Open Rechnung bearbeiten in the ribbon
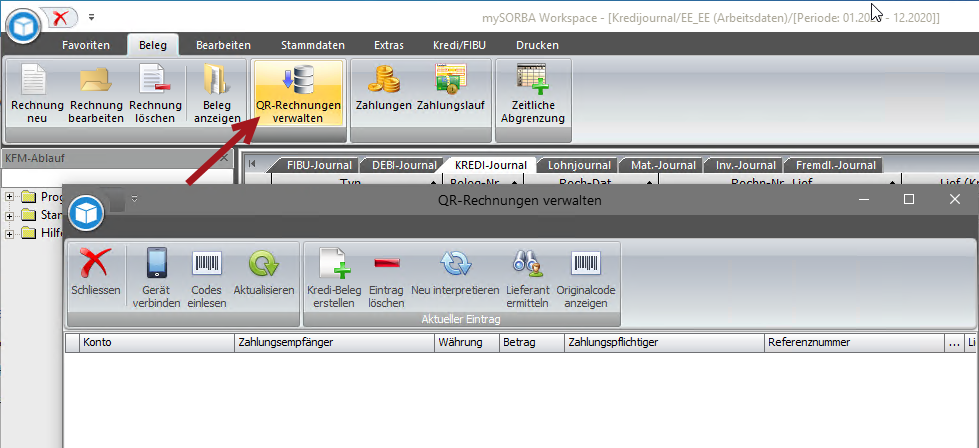This screenshot has width=979, height=448. pos(96,94)
